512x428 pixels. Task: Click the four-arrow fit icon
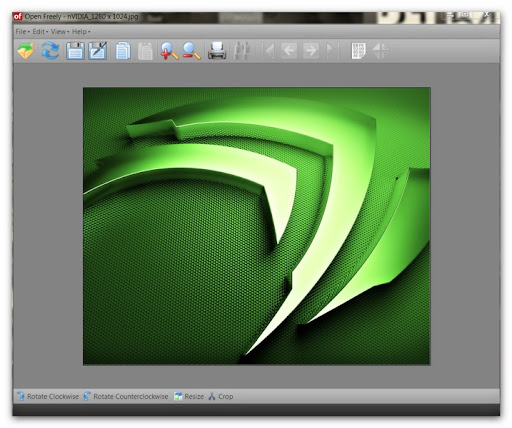tap(380, 51)
